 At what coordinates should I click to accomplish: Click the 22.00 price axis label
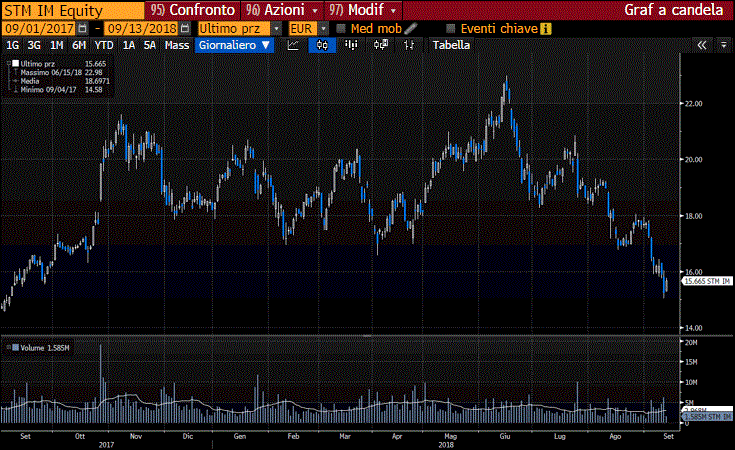pyautogui.click(x=694, y=104)
